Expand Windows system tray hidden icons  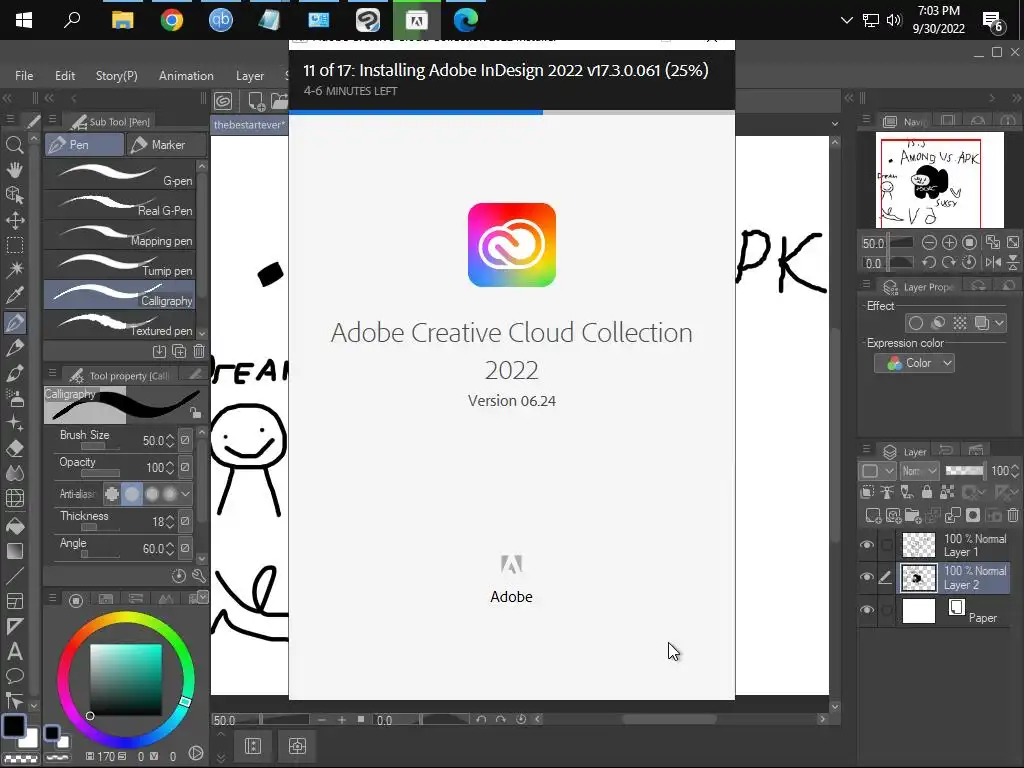click(x=846, y=20)
